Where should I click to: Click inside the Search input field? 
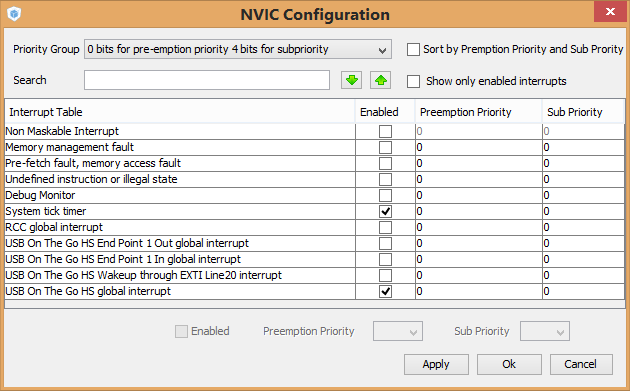point(207,80)
